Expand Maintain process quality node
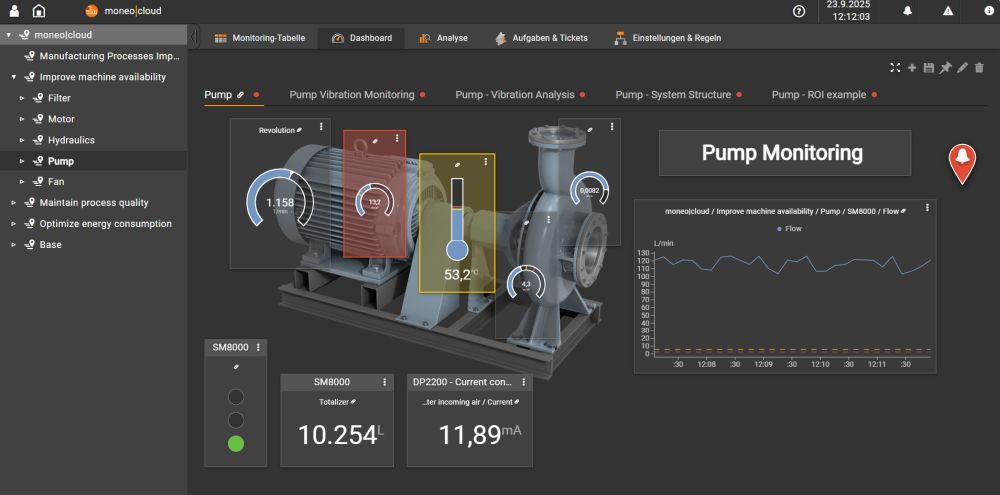The image size is (1000, 495). click(x=14, y=203)
